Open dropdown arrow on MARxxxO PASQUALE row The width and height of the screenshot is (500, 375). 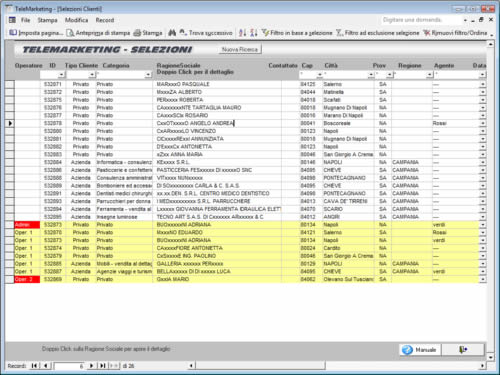[x=482, y=84]
